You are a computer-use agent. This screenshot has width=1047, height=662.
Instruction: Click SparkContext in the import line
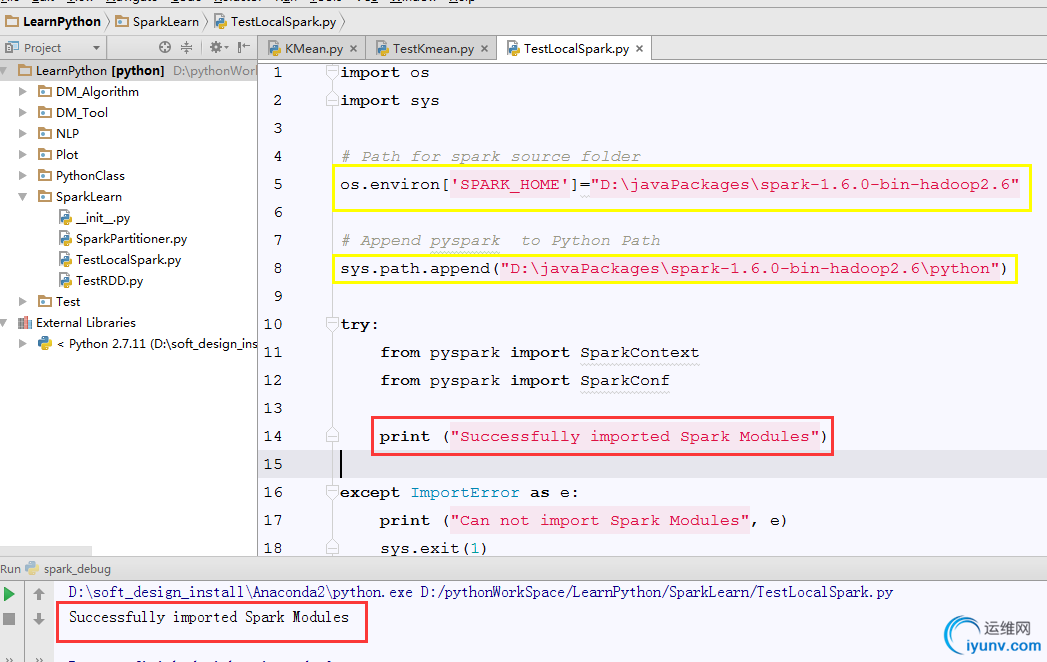(x=640, y=353)
